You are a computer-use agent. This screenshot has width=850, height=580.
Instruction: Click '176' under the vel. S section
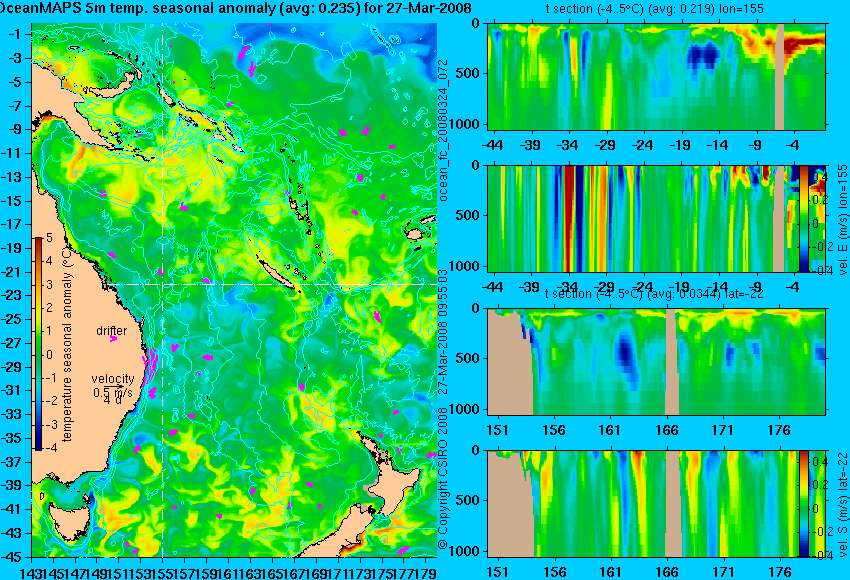pos(779,572)
